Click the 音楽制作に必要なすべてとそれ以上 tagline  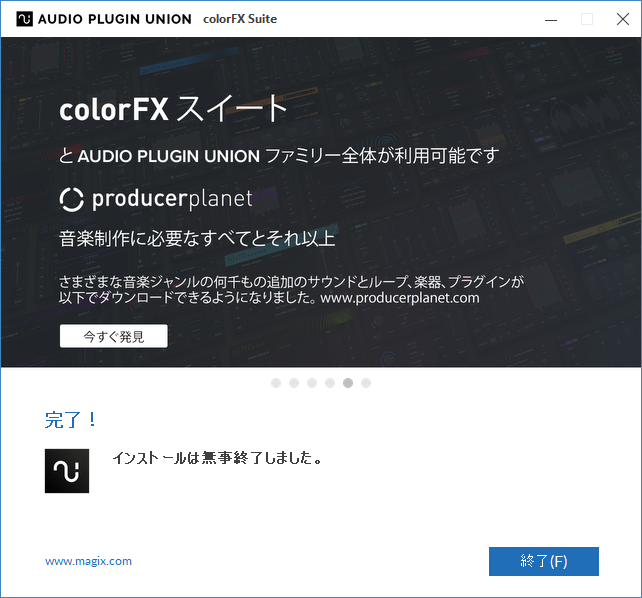pyautogui.click(x=197, y=238)
